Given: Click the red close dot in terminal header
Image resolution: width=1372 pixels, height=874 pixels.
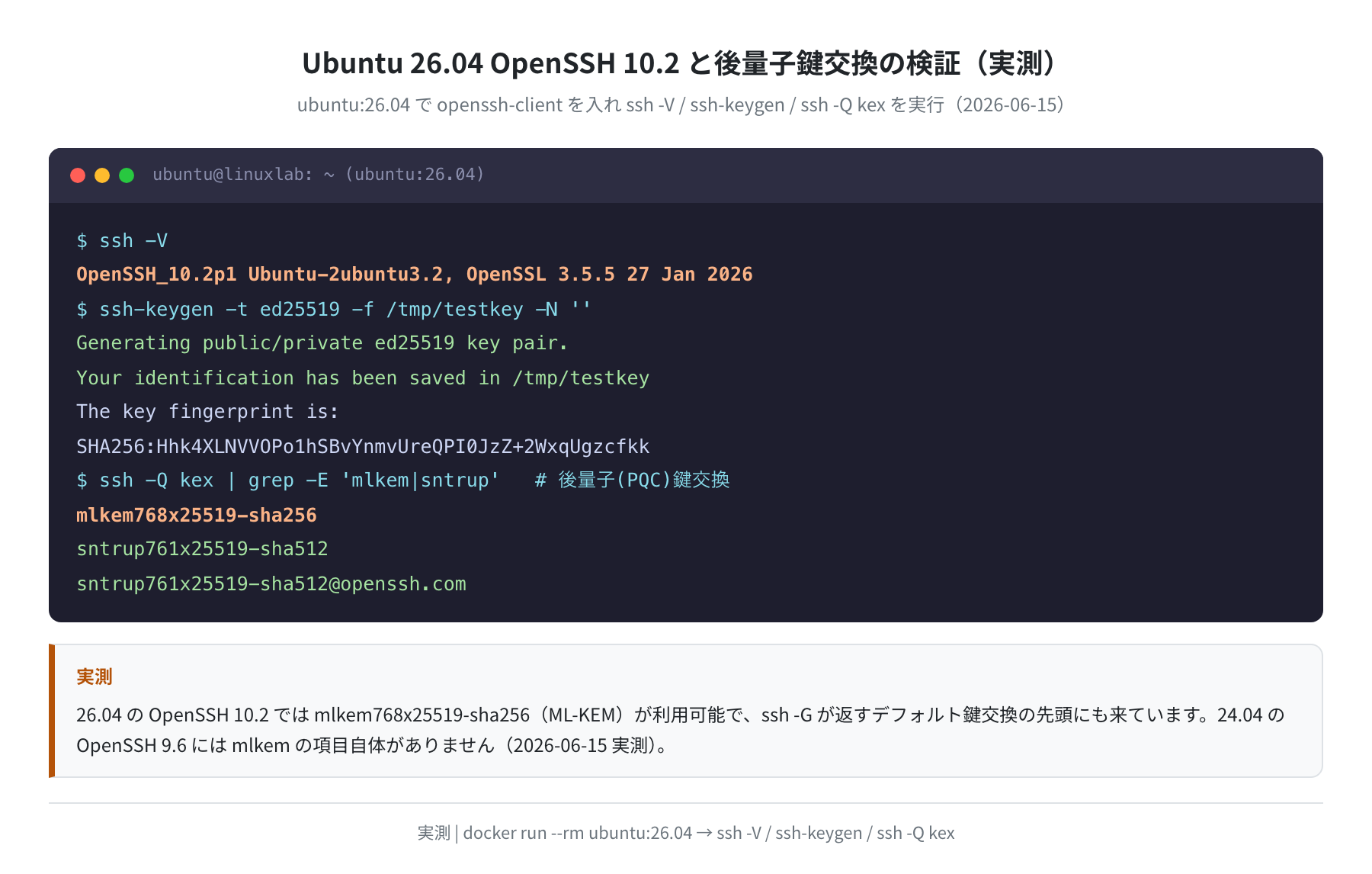Looking at the screenshot, I should click(x=78, y=175).
